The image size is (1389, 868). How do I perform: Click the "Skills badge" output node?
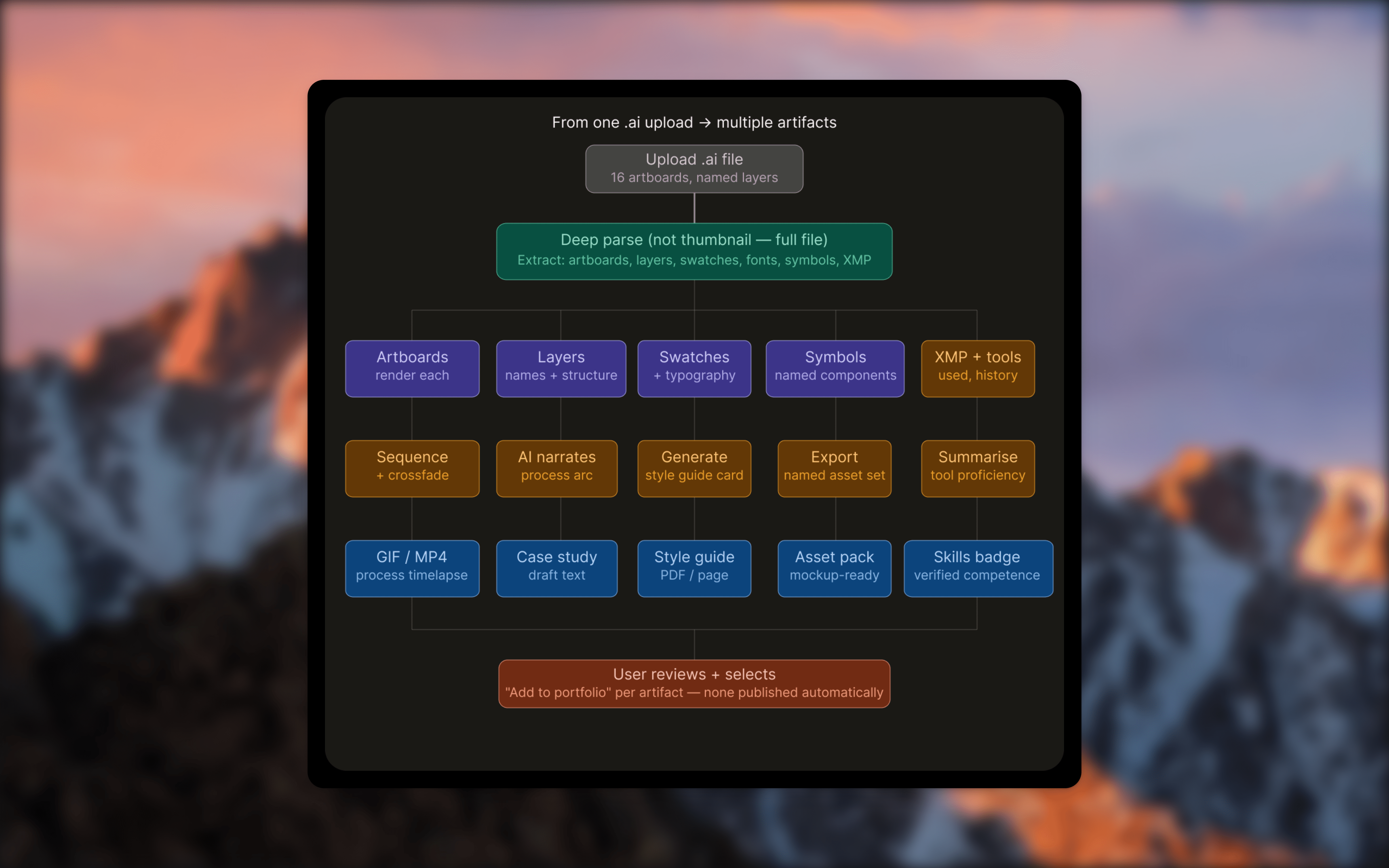point(978,568)
